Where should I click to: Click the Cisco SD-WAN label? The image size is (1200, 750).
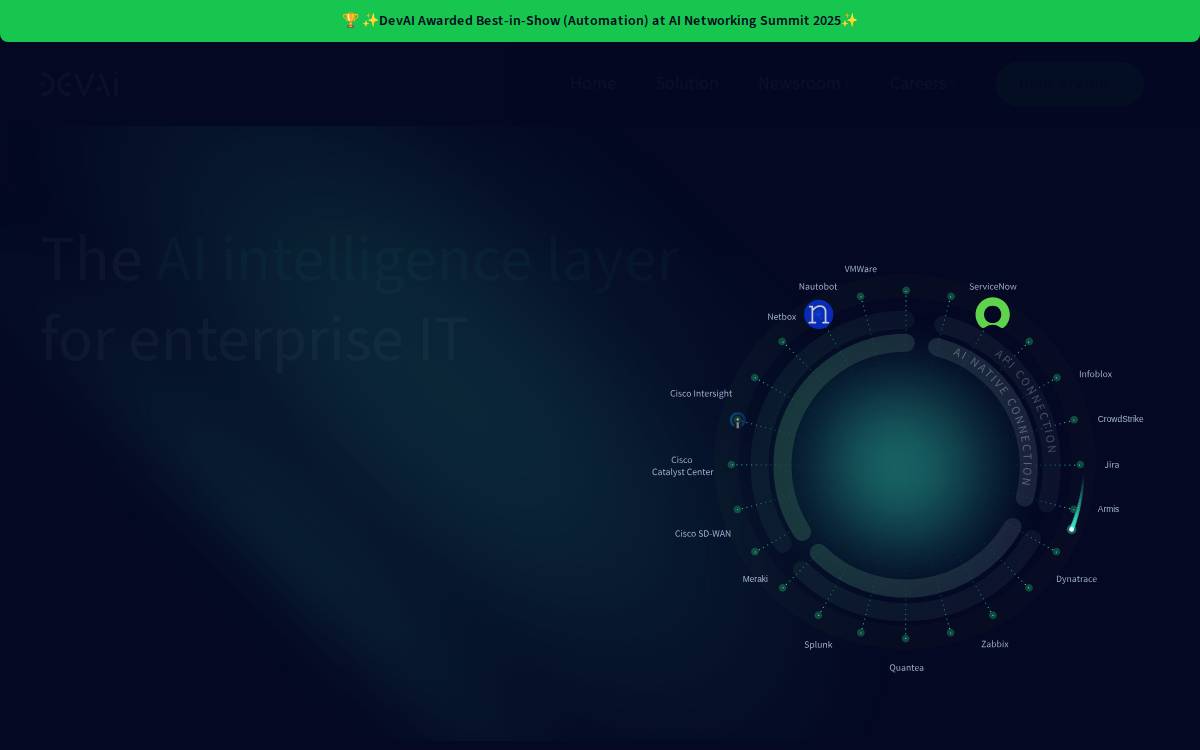click(x=703, y=534)
